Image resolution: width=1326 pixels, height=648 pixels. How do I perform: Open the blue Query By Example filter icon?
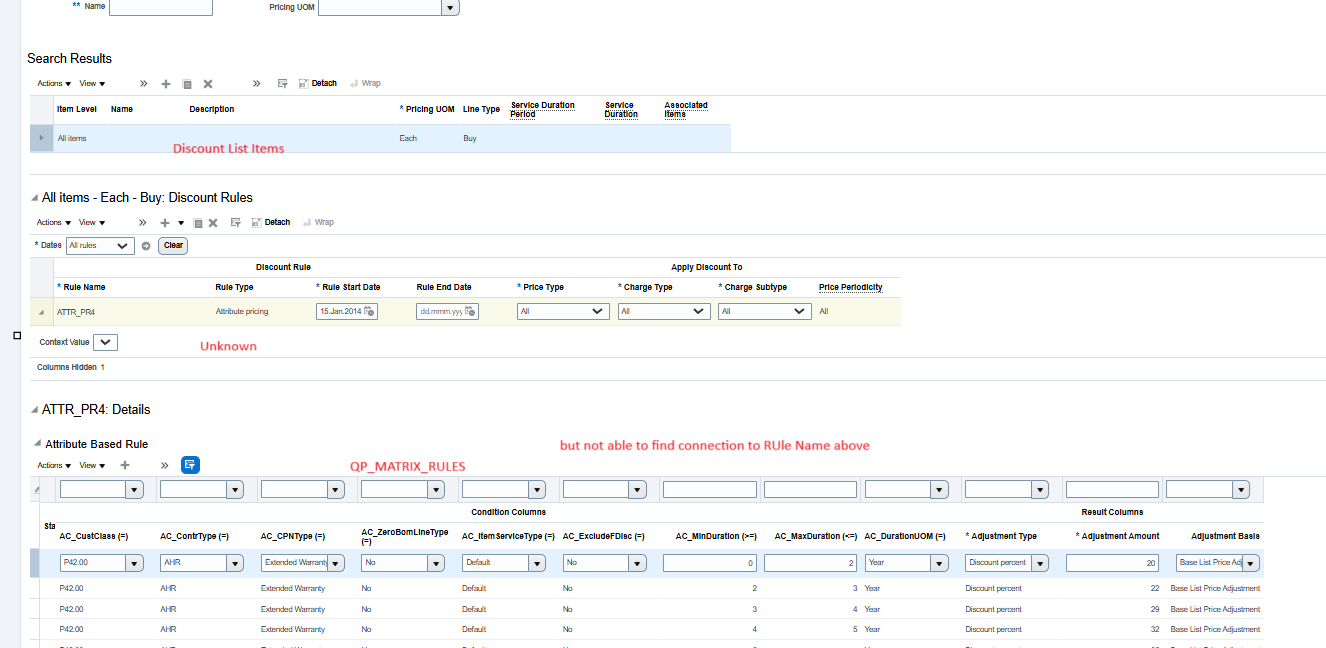click(189, 465)
